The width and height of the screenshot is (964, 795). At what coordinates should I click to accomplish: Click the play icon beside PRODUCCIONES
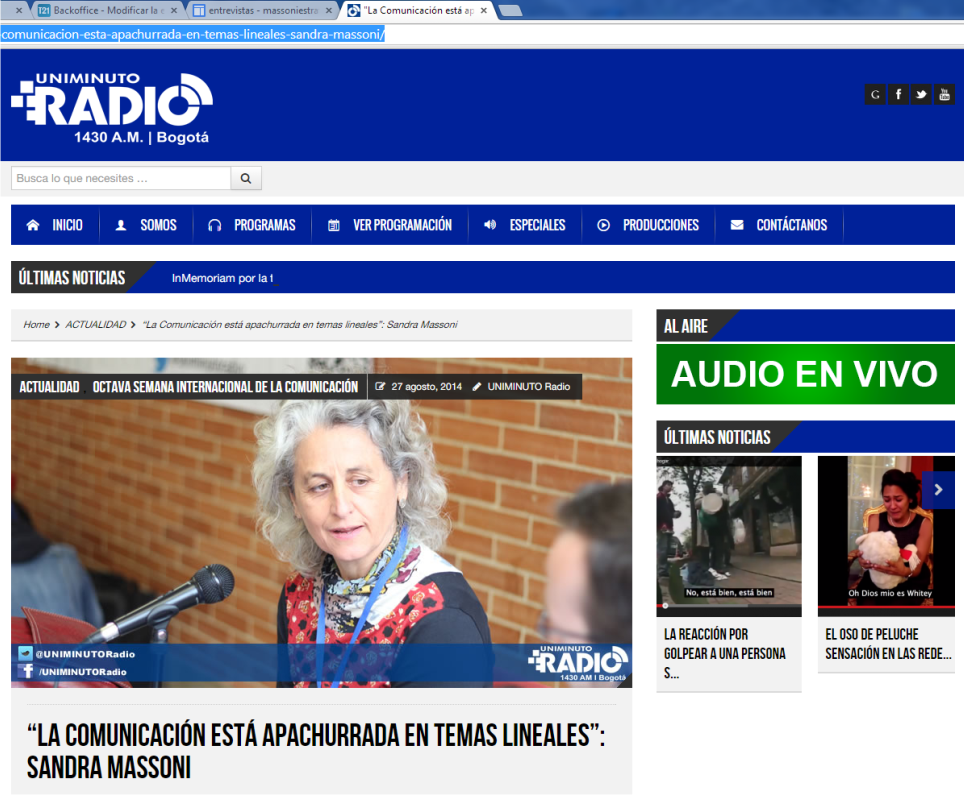pyautogui.click(x=605, y=225)
